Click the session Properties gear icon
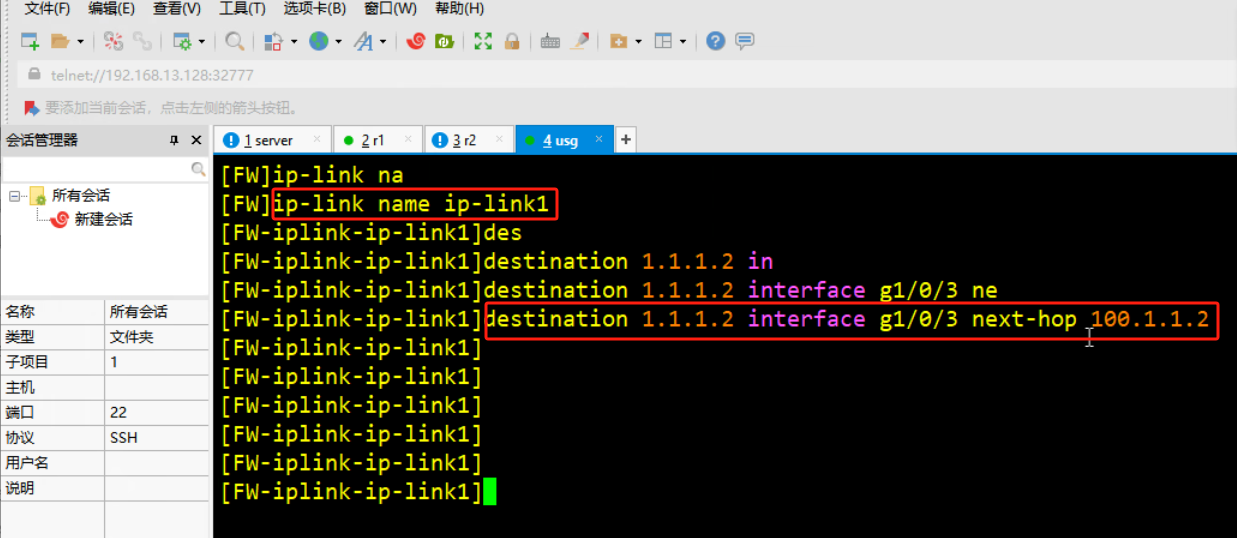The width and height of the screenshot is (1237, 538). point(182,41)
